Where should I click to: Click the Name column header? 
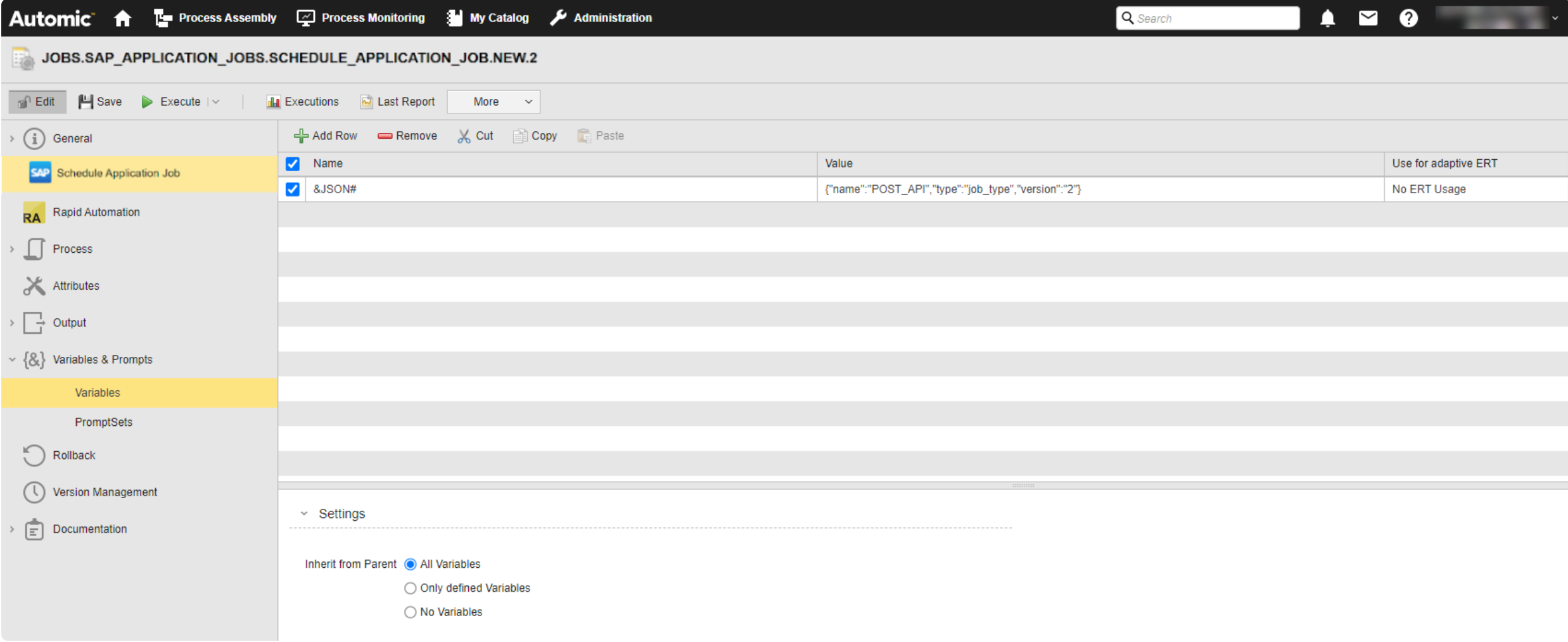tap(561, 164)
